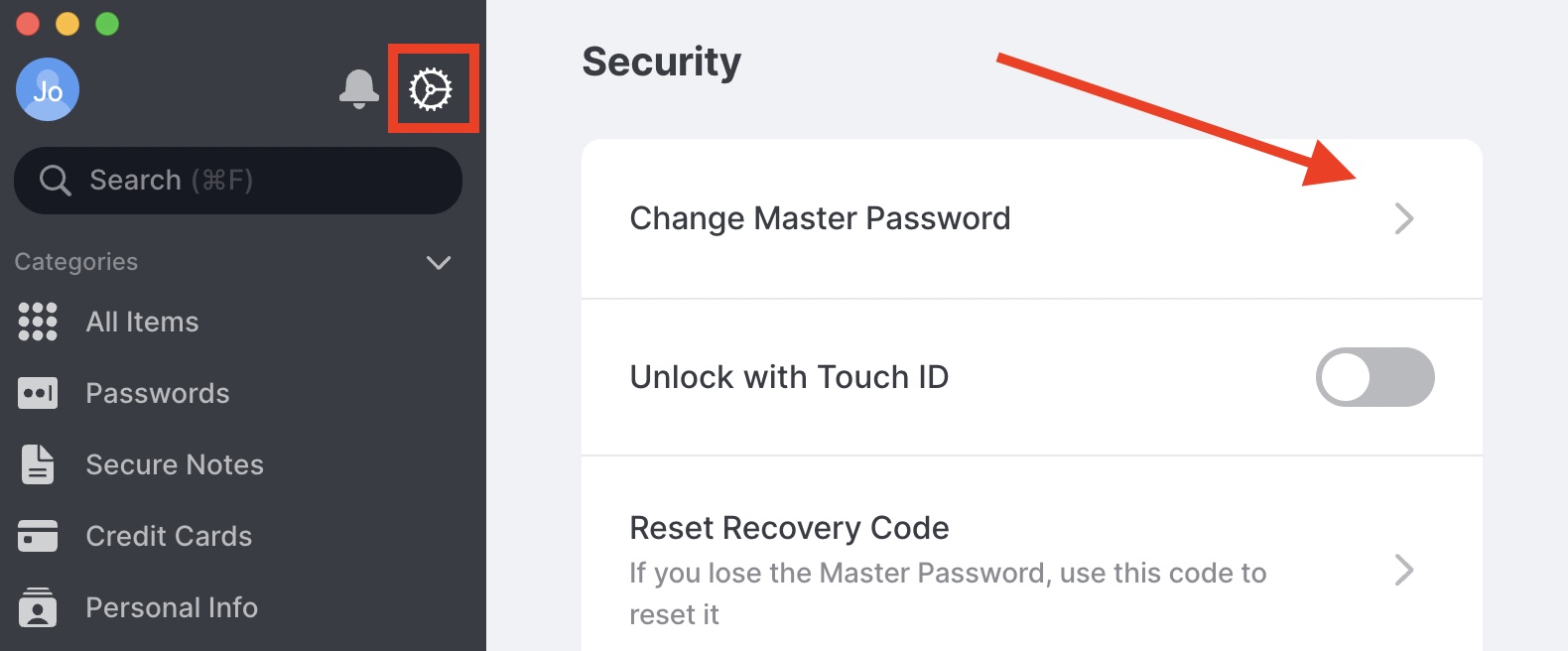The image size is (1568, 651).
Task: Enable the Unlock with Touch ID switch
Action: pos(1374,377)
